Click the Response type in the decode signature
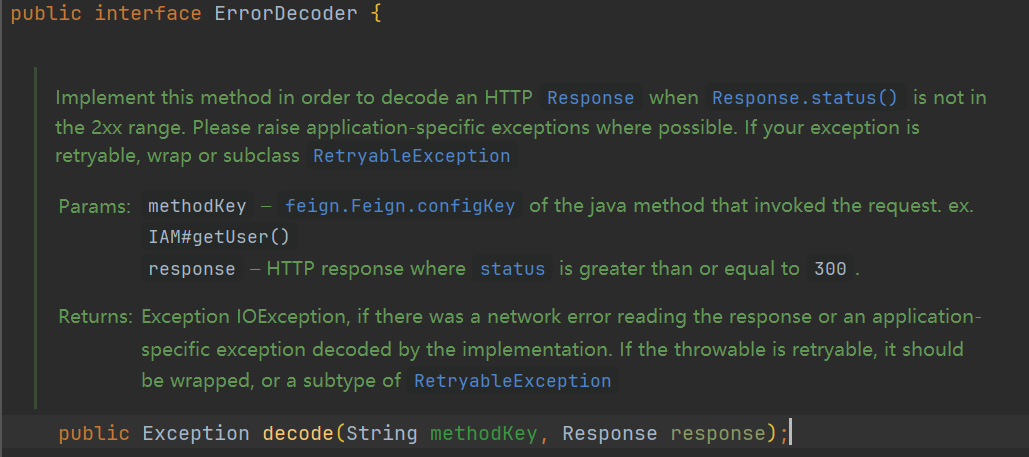Image resolution: width=1029 pixels, height=457 pixels. point(609,433)
